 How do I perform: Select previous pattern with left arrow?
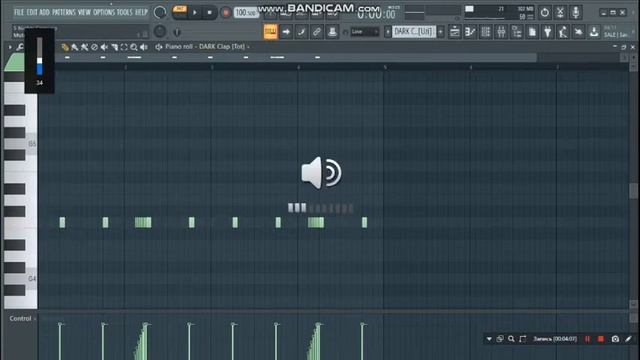click(x=387, y=31)
